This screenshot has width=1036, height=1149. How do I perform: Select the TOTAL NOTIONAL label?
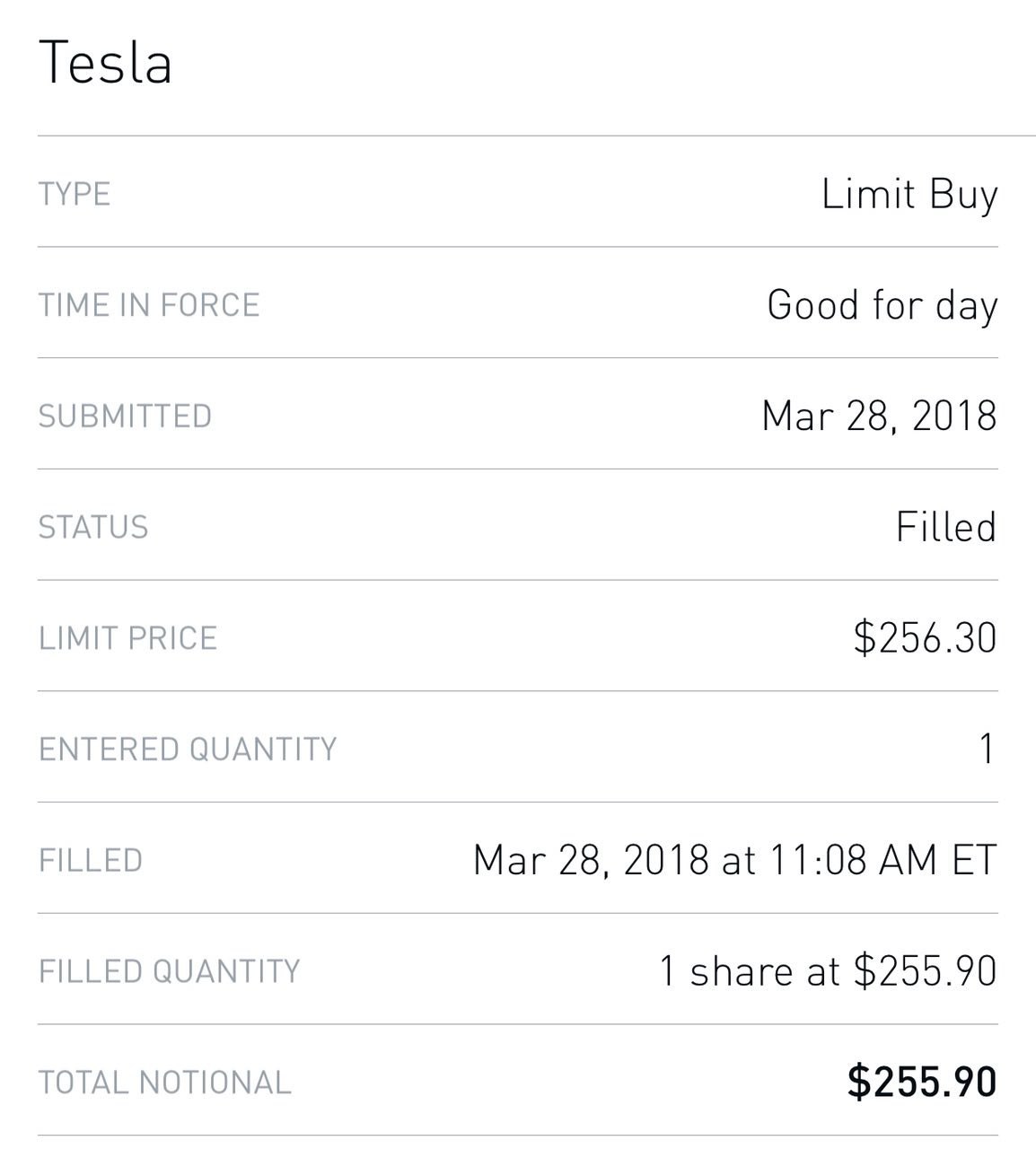tap(165, 1083)
